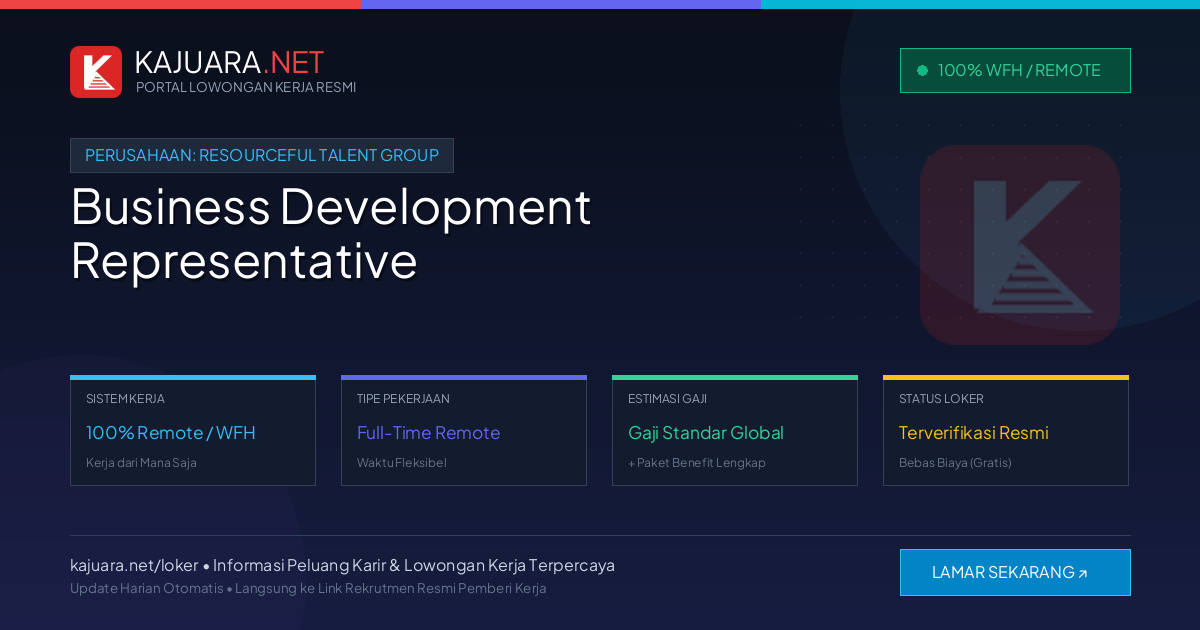Click the "+ Paket Benefit Lengkap" text
Viewport: 1200px width, 630px height.
click(x=697, y=463)
